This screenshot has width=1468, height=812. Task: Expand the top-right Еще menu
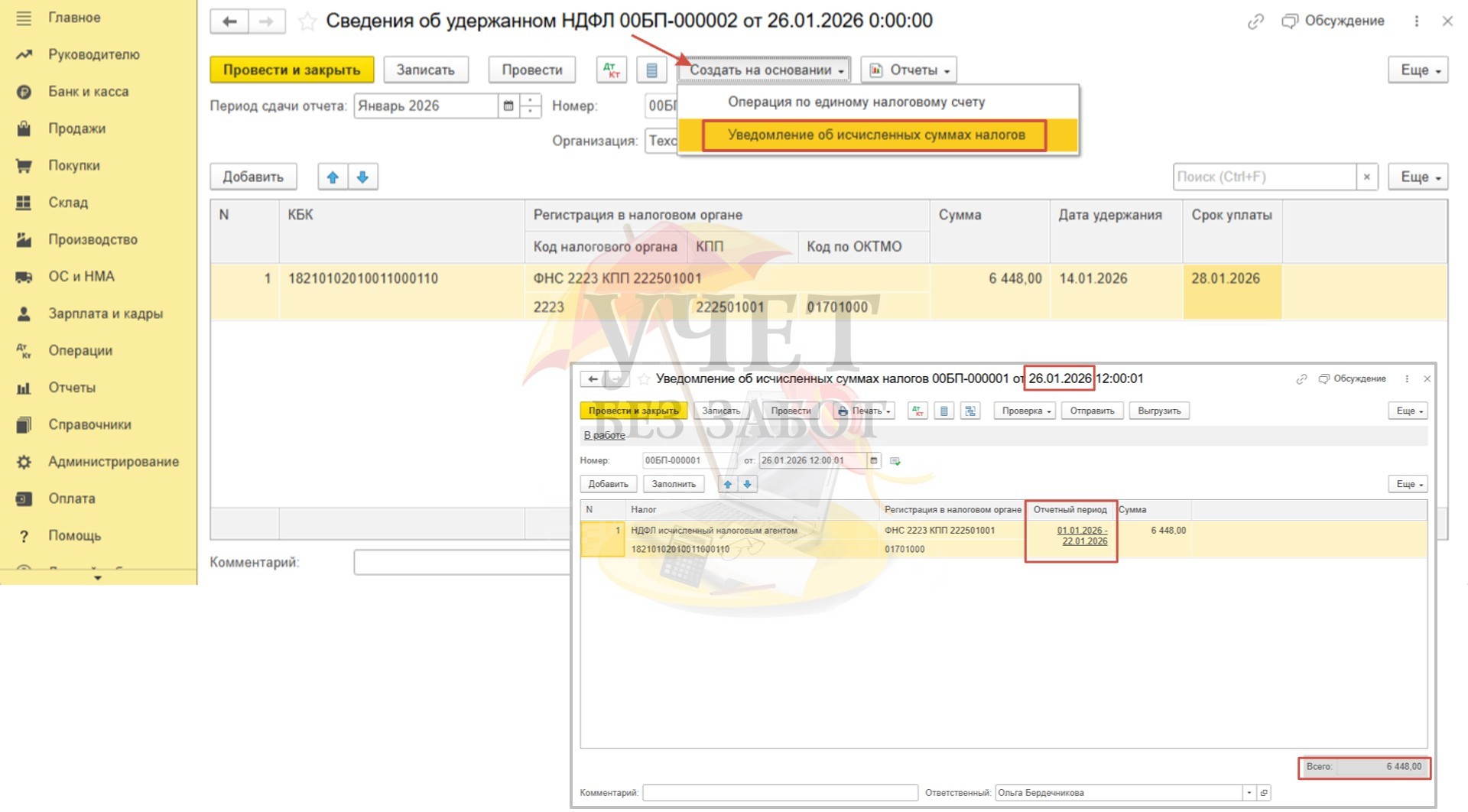(1418, 70)
